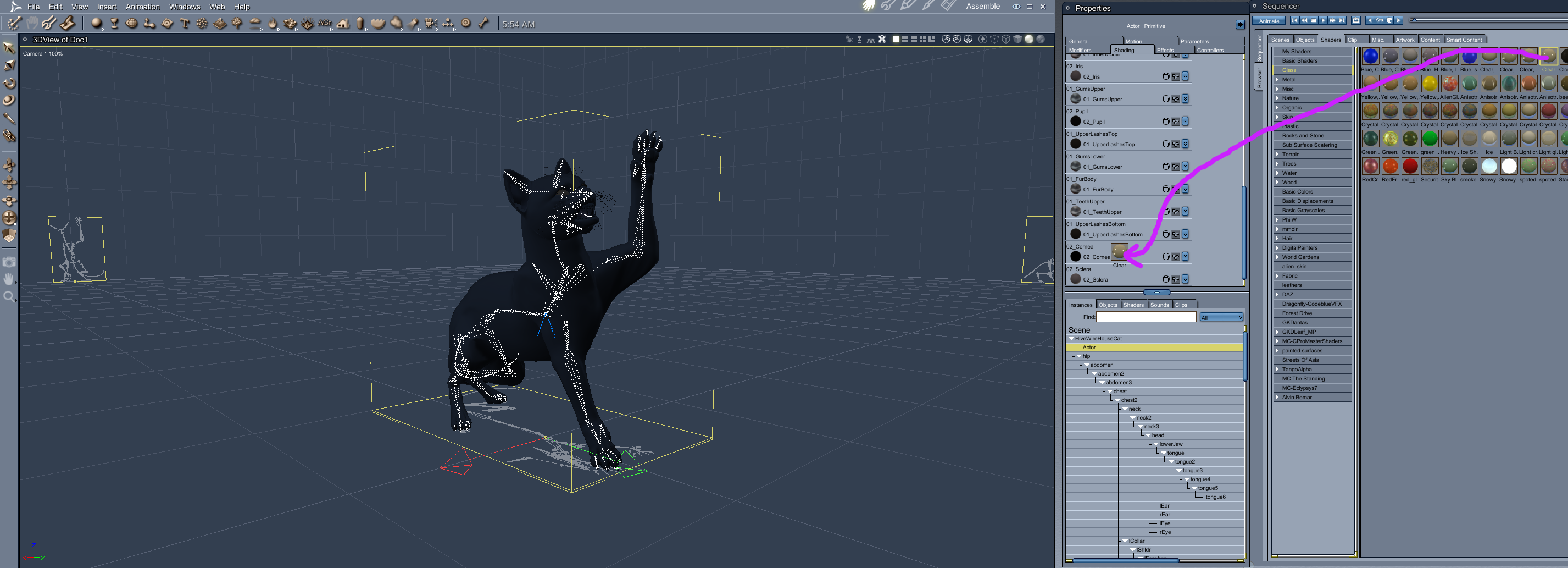Screen dimensions: 1568x568
Task: Switch to the Model room wrench icon
Action: [x=888, y=6]
